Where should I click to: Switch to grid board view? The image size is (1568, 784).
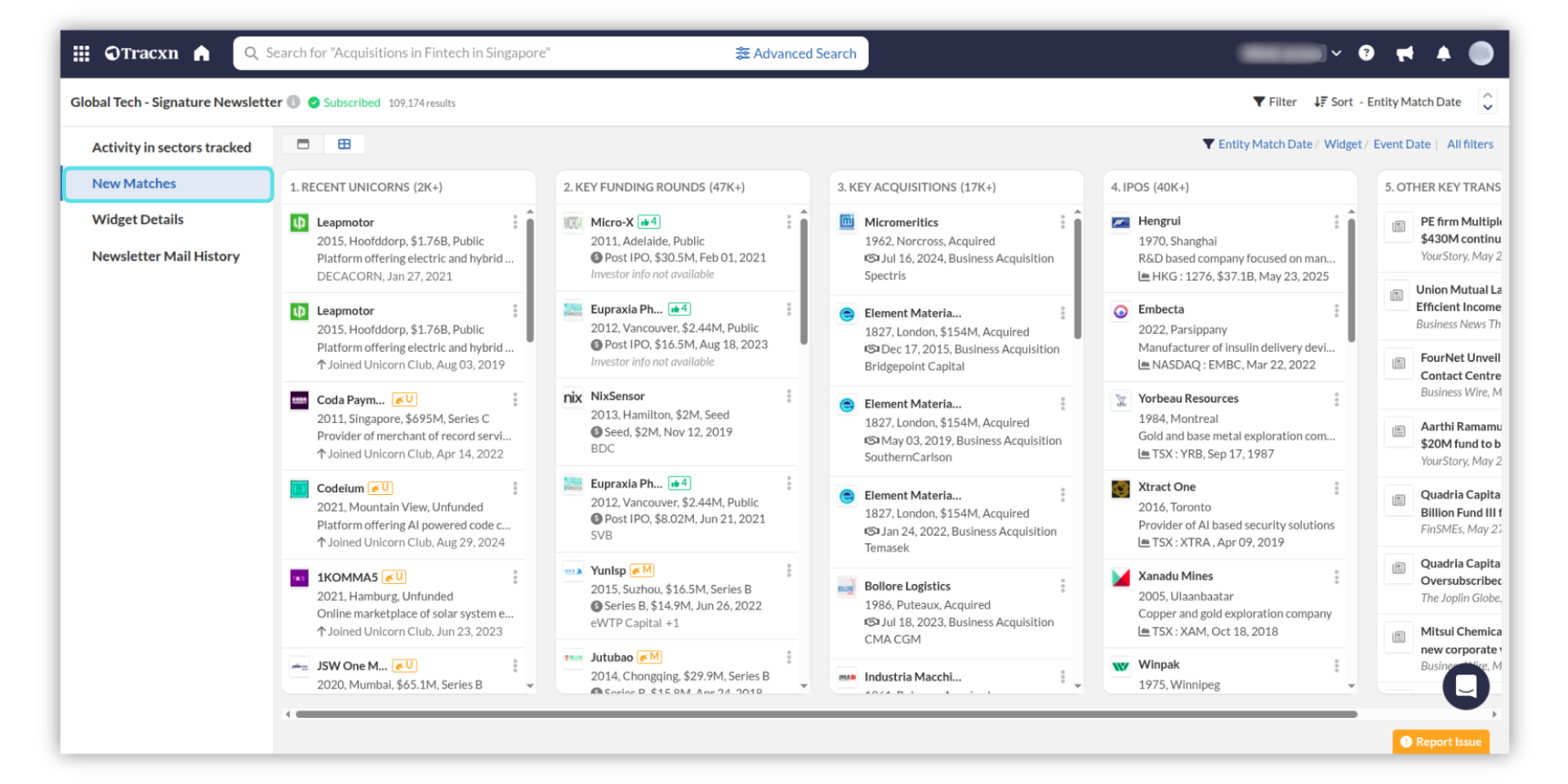[x=345, y=145]
